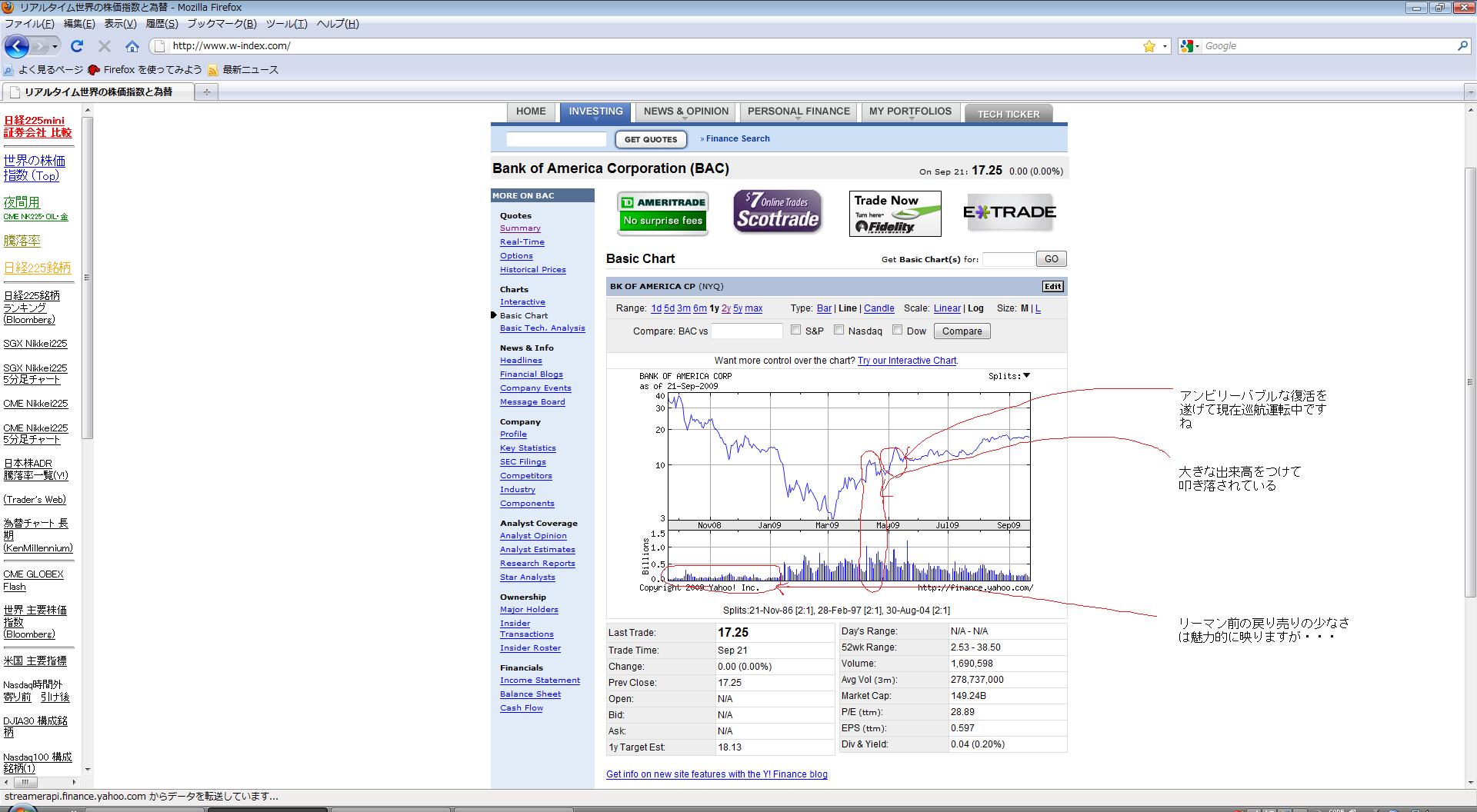Reload the page with refresh icon

(77, 46)
